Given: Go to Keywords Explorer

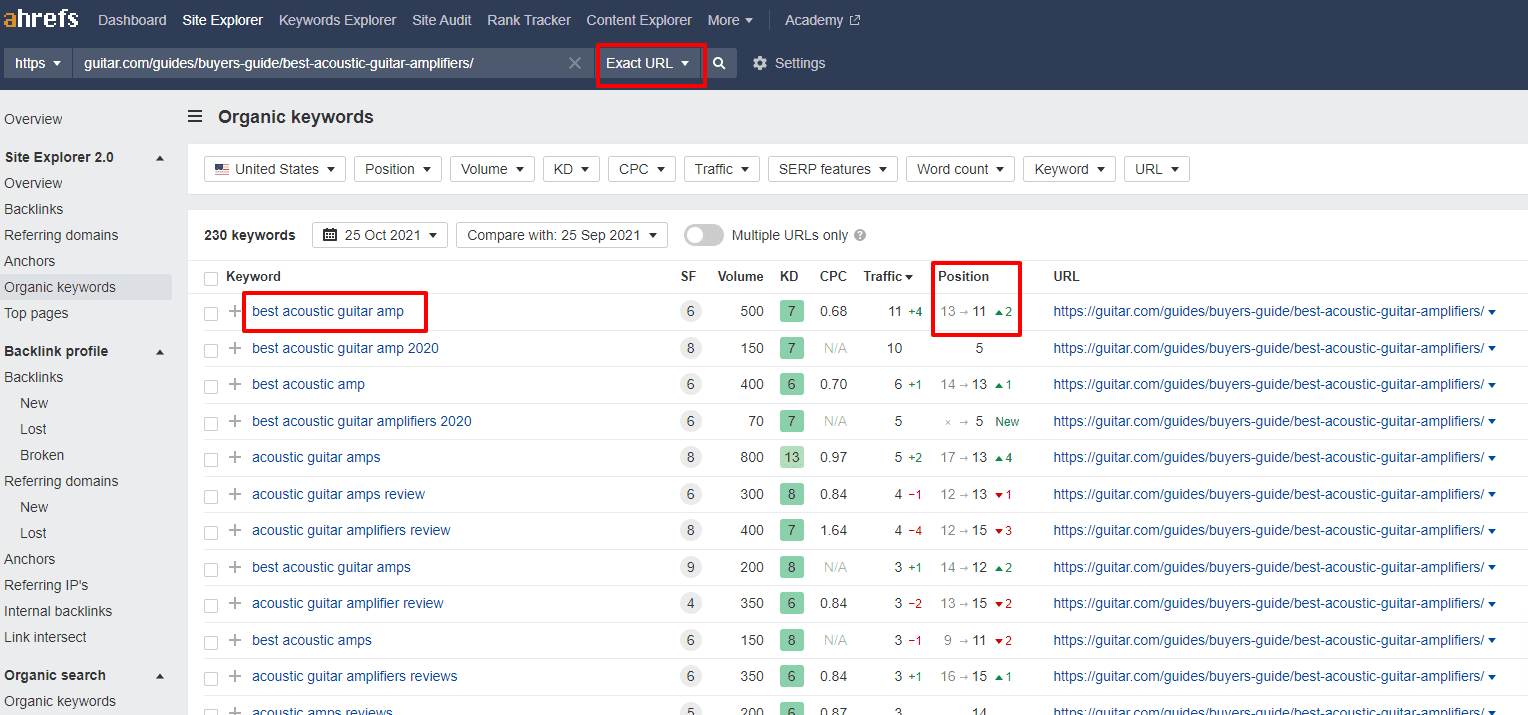Looking at the screenshot, I should 338,20.
